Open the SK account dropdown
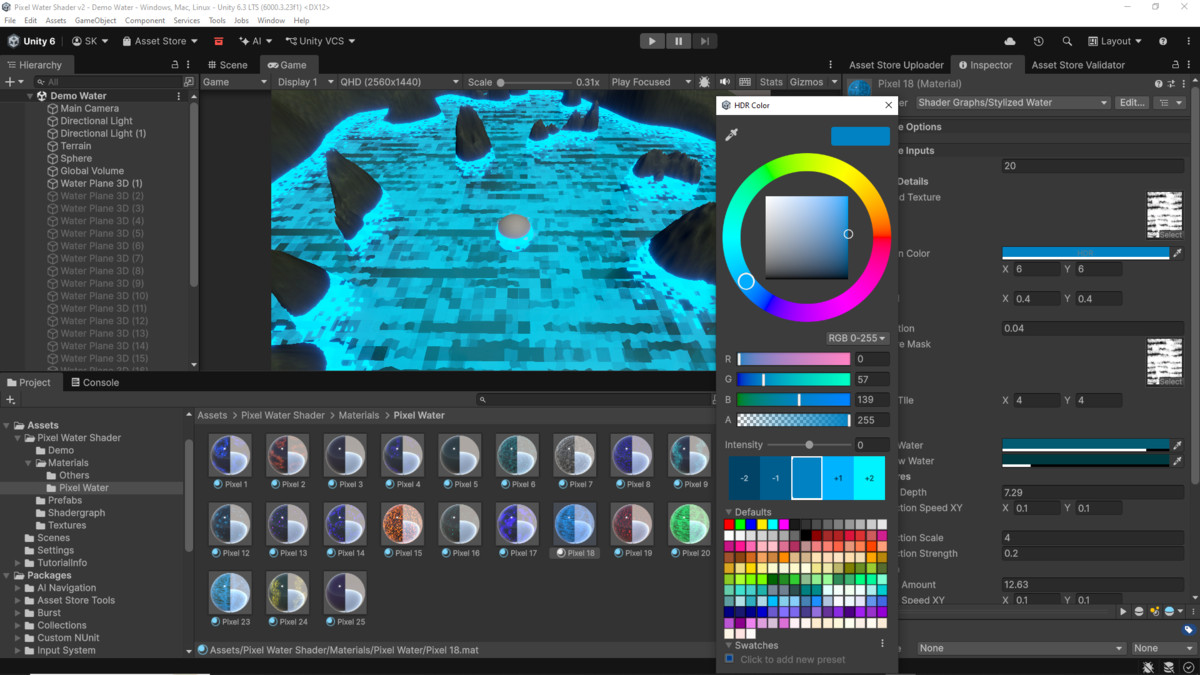This screenshot has width=1200, height=675. pyautogui.click(x=89, y=41)
